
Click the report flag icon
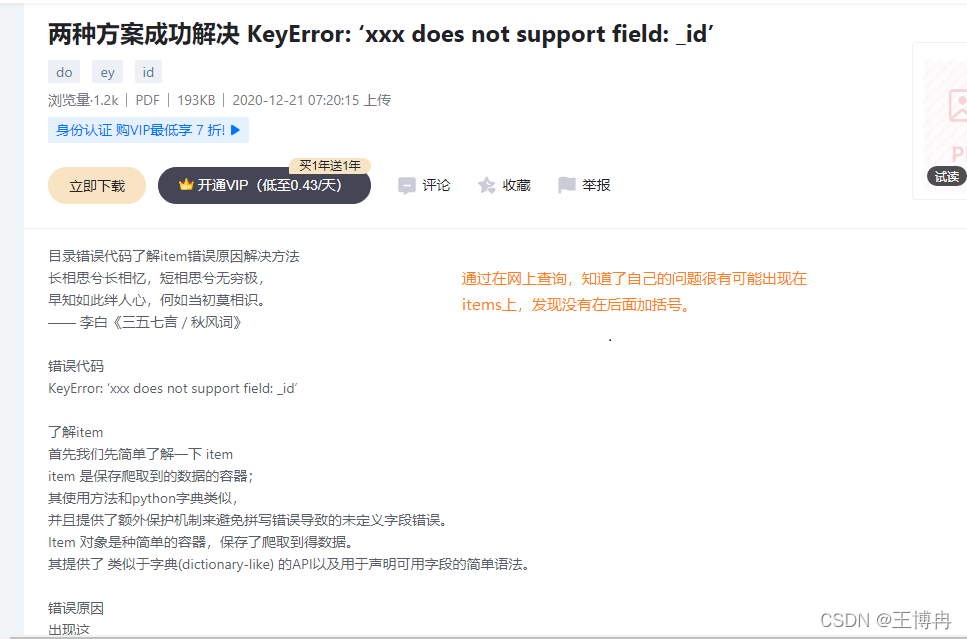[x=566, y=185]
